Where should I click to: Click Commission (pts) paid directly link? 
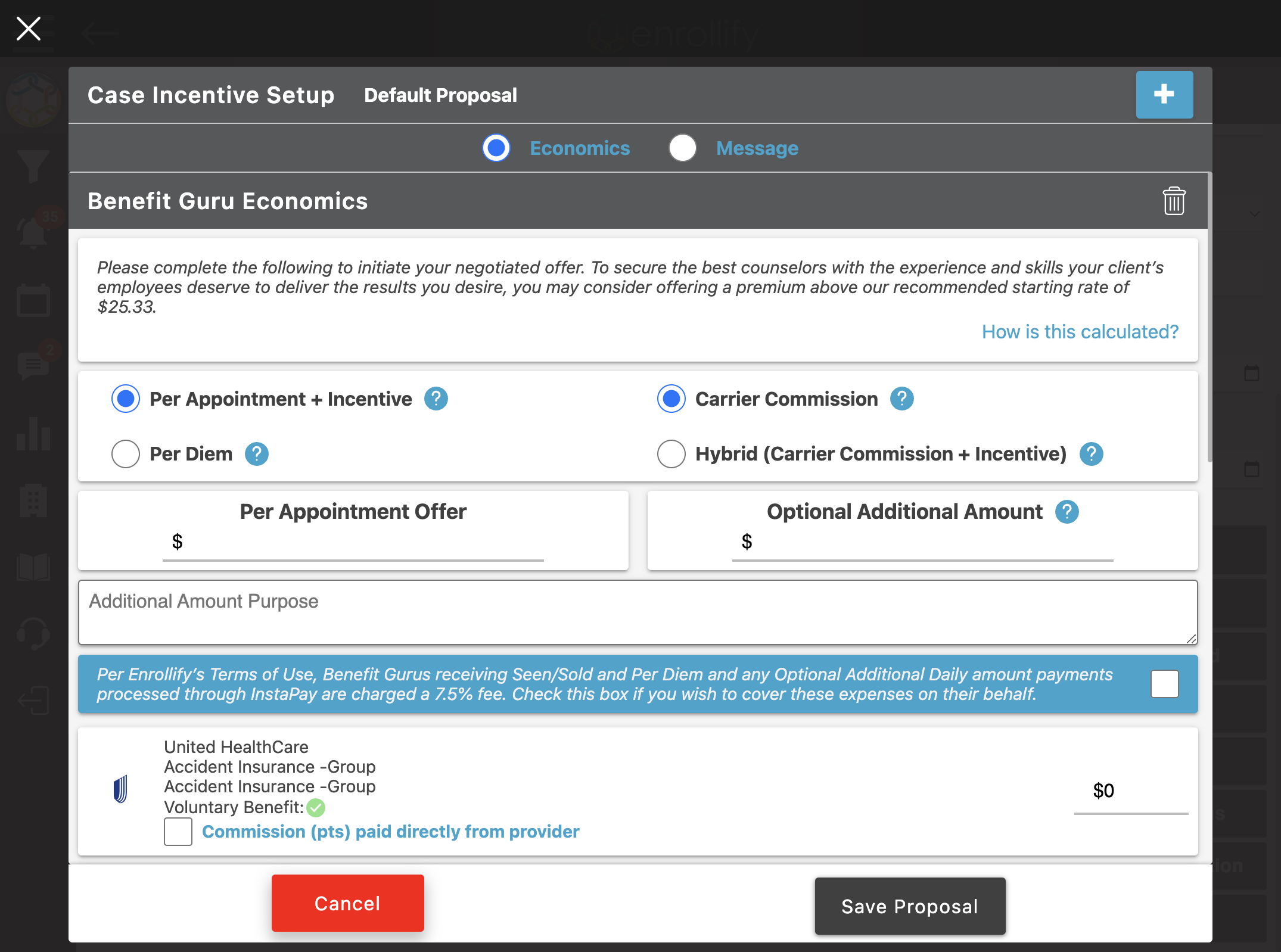[391, 832]
